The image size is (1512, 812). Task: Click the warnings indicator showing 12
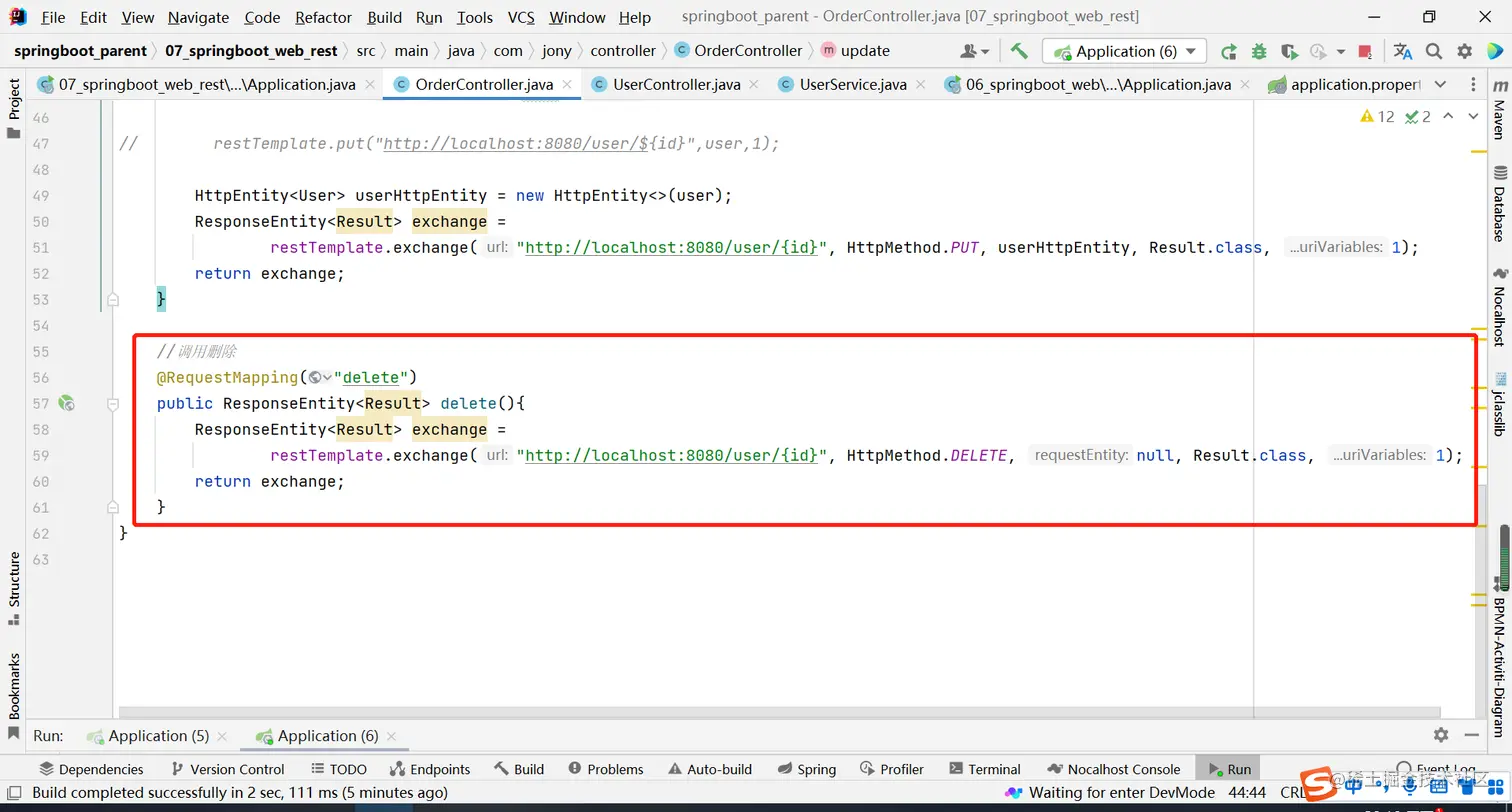[x=1377, y=117]
